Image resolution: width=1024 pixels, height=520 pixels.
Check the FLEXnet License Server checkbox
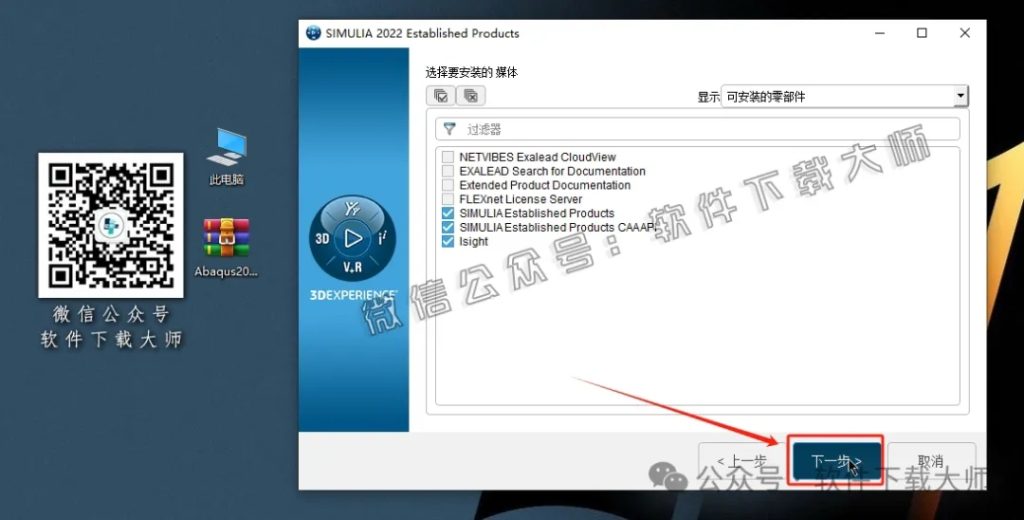(x=447, y=199)
